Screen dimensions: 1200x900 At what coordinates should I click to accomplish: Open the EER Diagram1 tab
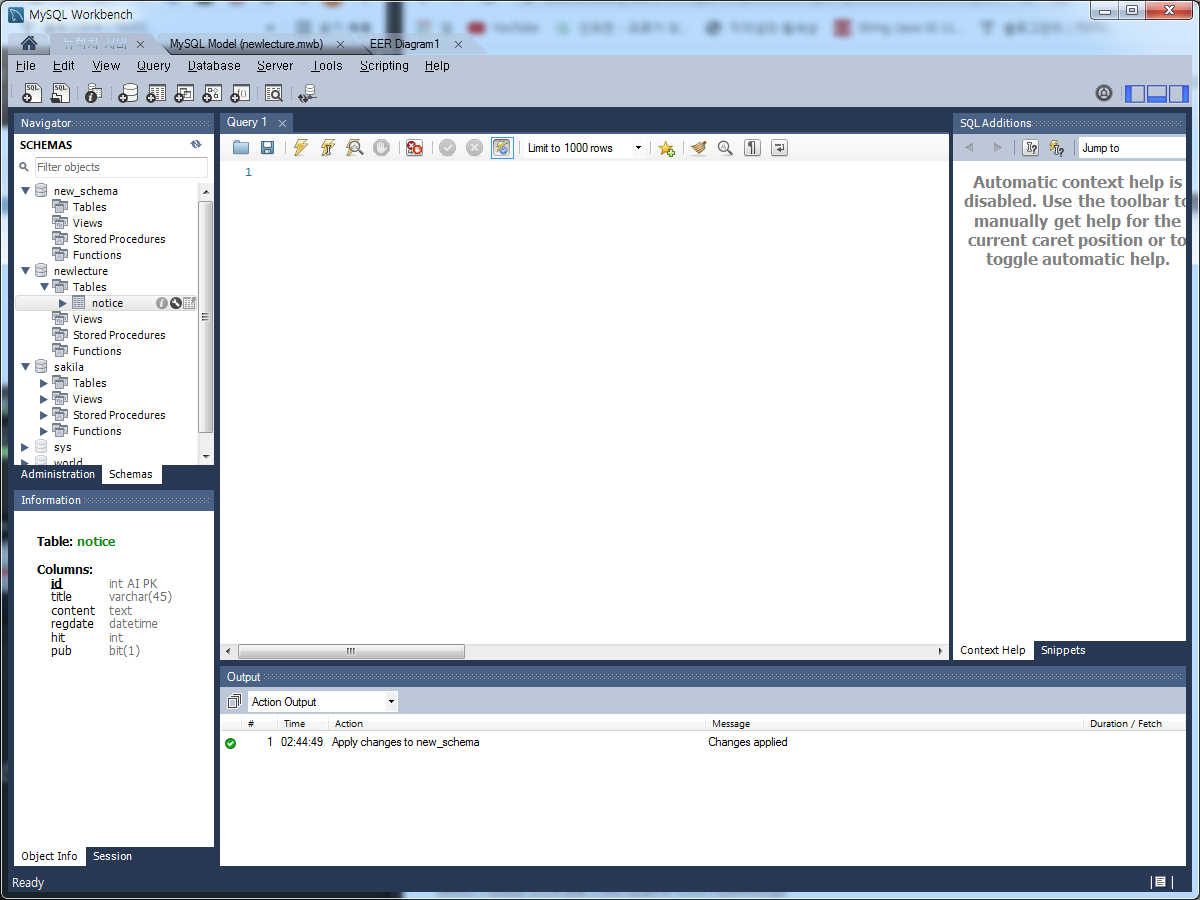tap(404, 44)
